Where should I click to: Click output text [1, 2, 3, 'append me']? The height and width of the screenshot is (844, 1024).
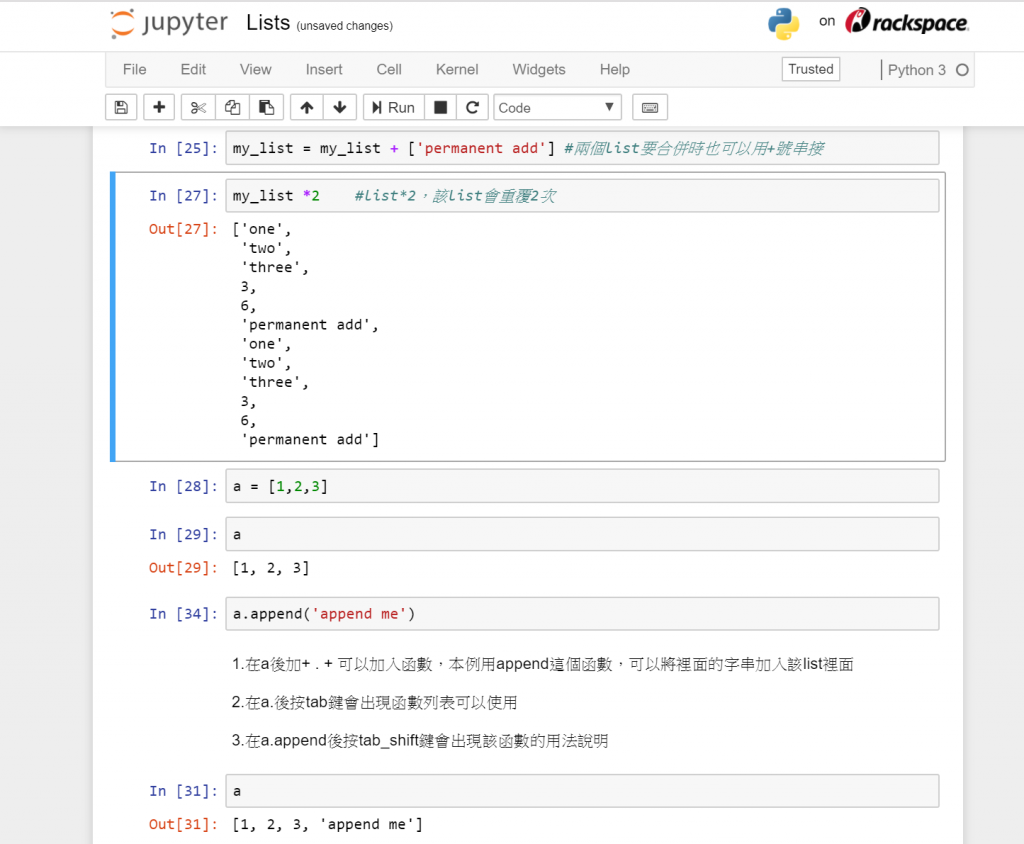point(328,824)
